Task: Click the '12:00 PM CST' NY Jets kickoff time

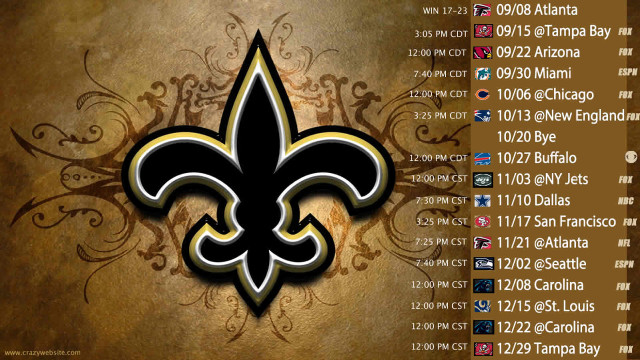Action: point(439,179)
